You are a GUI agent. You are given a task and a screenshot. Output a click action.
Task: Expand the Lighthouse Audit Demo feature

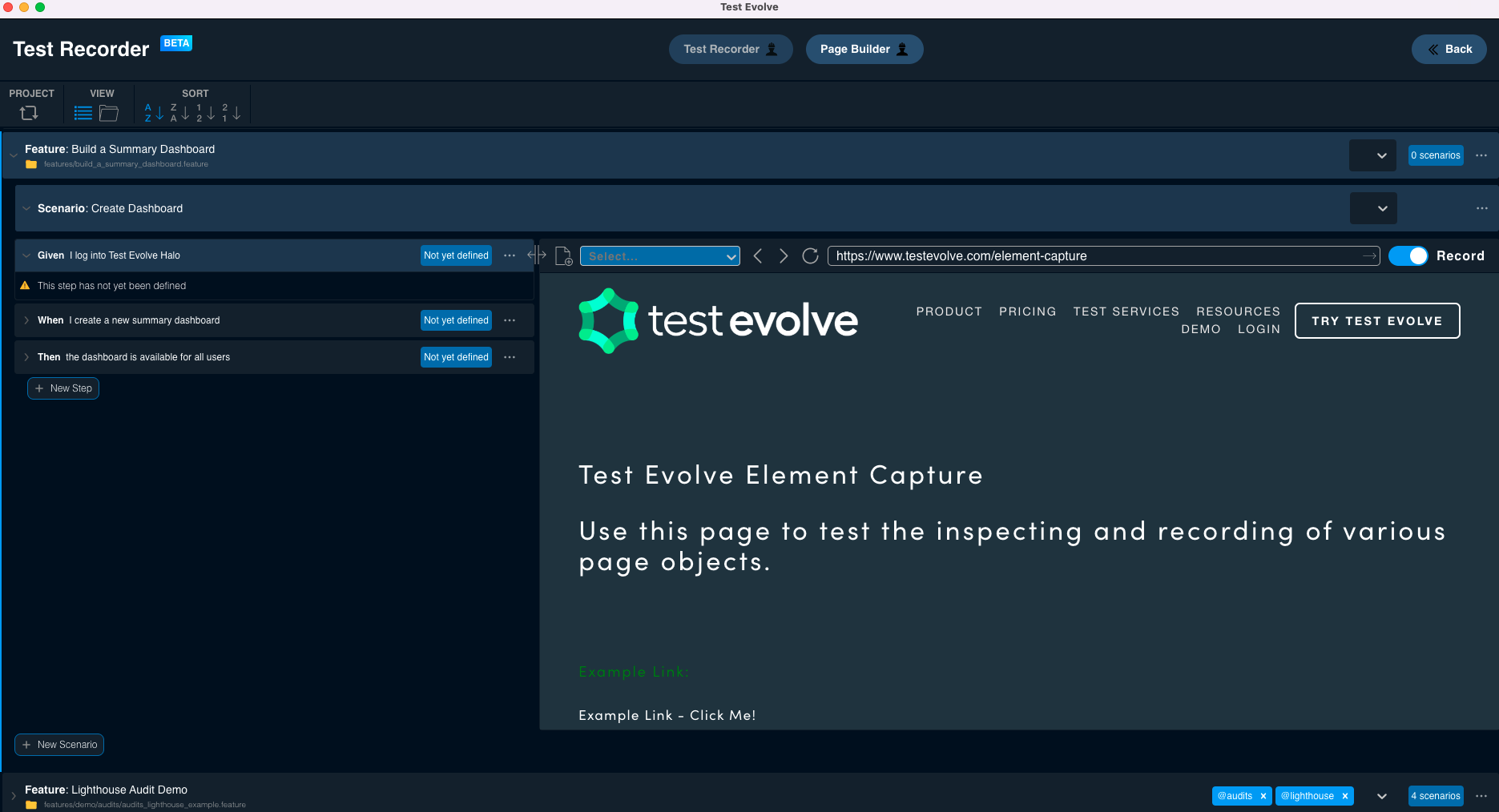coord(14,796)
